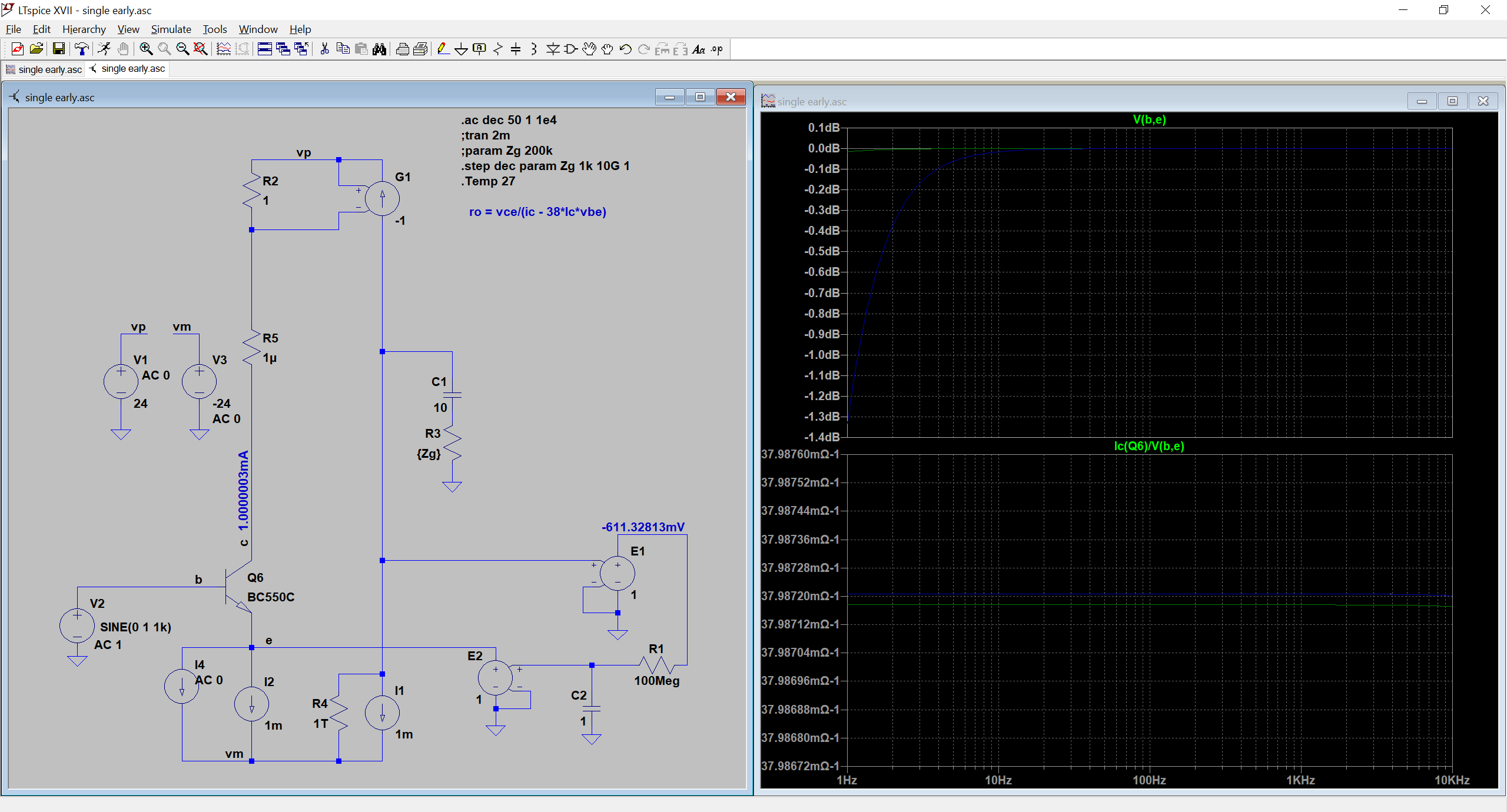Select the Cut scissors tool
The width and height of the screenshot is (1507, 812).
click(x=324, y=49)
